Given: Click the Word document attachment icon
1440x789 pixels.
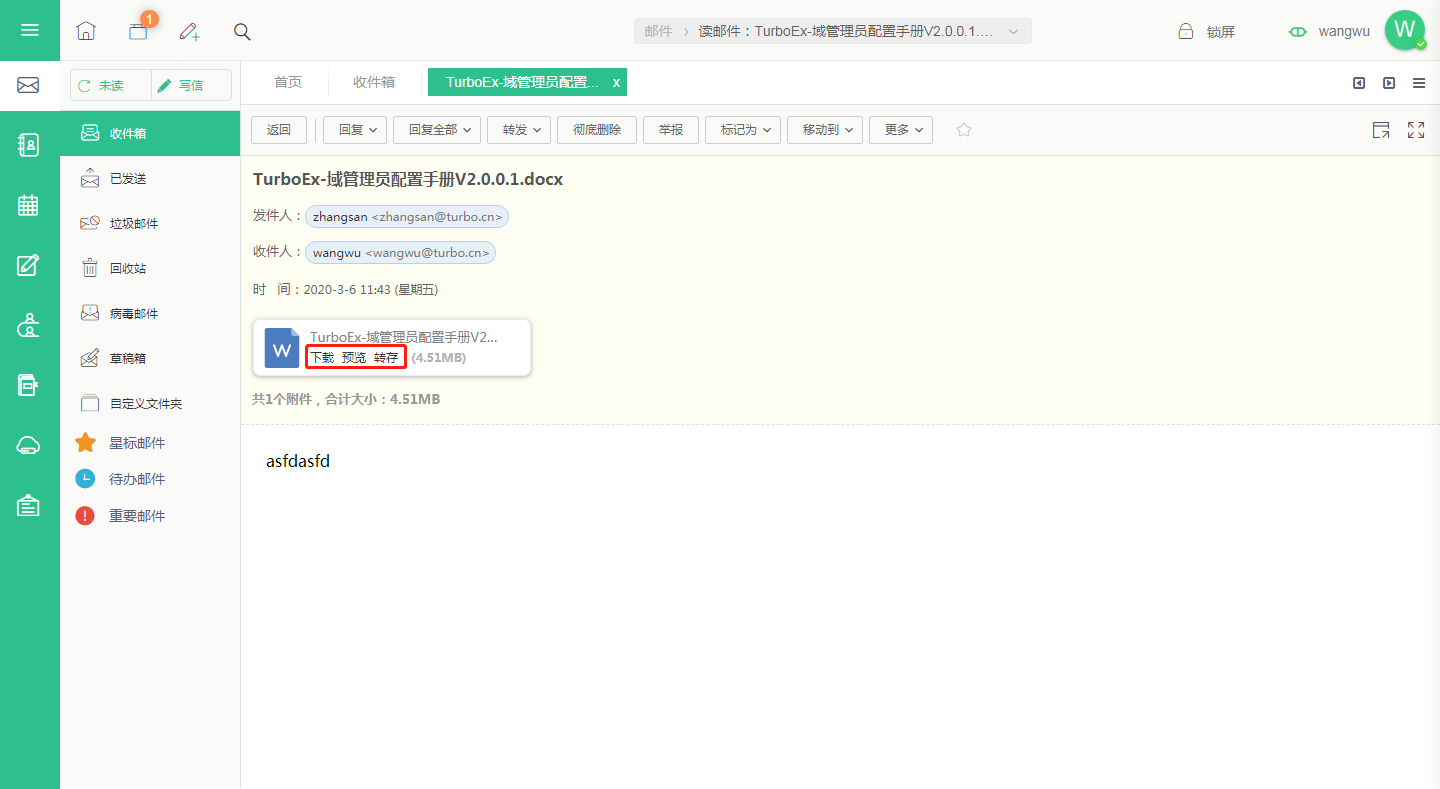Looking at the screenshot, I should (282, 348).
